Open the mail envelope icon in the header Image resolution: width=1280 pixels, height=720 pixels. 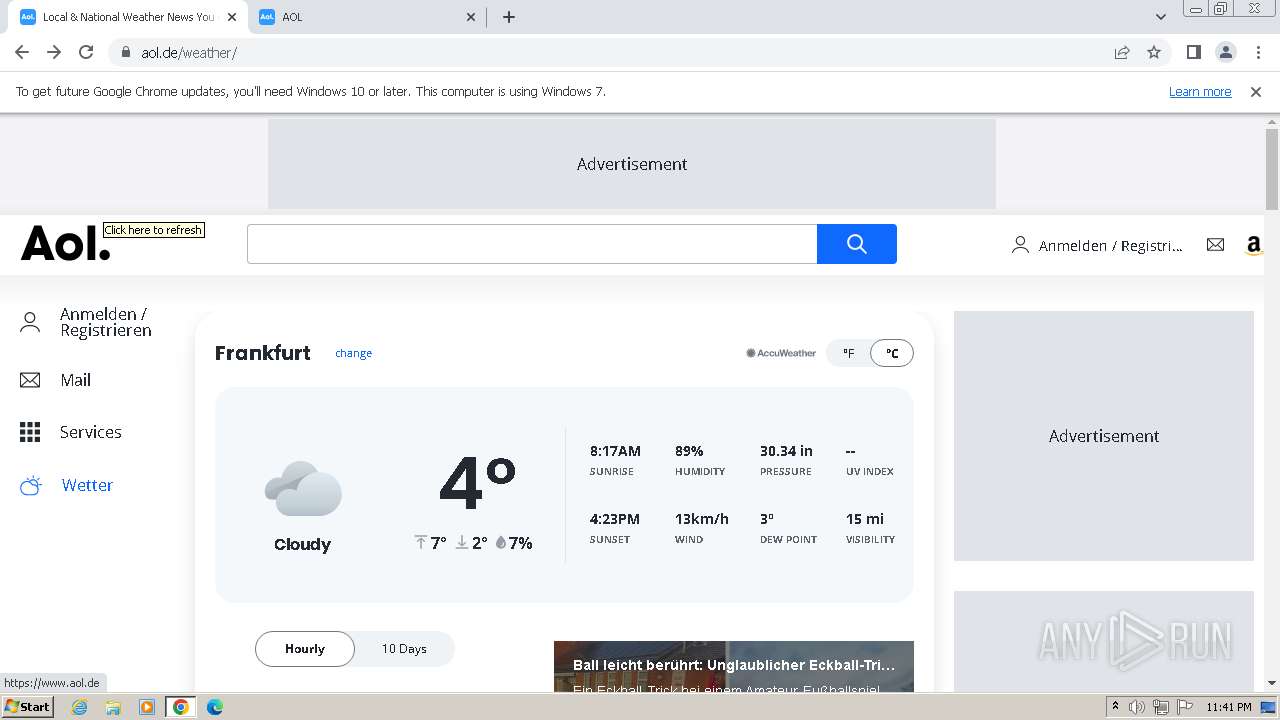click(x=1215, y=244)
